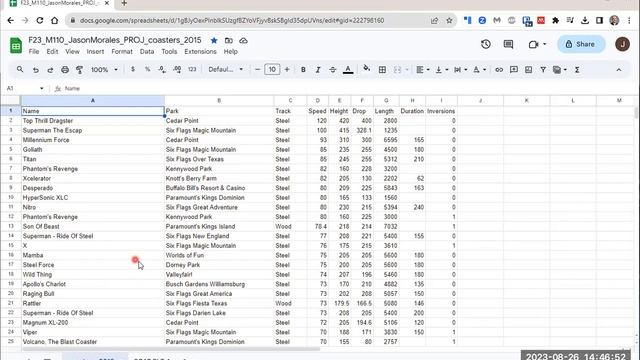Click the font size field

[272, 69]
